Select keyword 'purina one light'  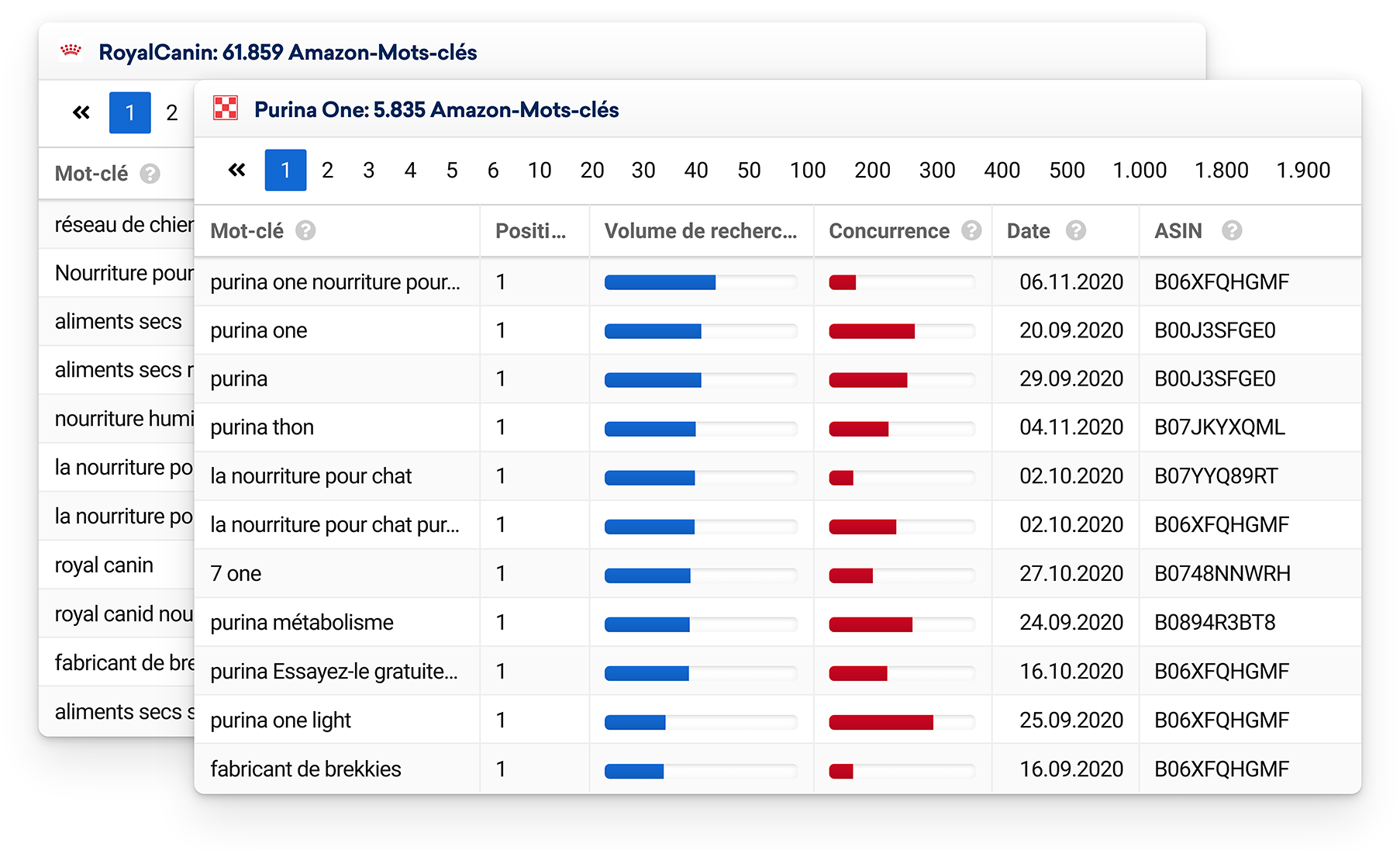(x=281, y=720)
